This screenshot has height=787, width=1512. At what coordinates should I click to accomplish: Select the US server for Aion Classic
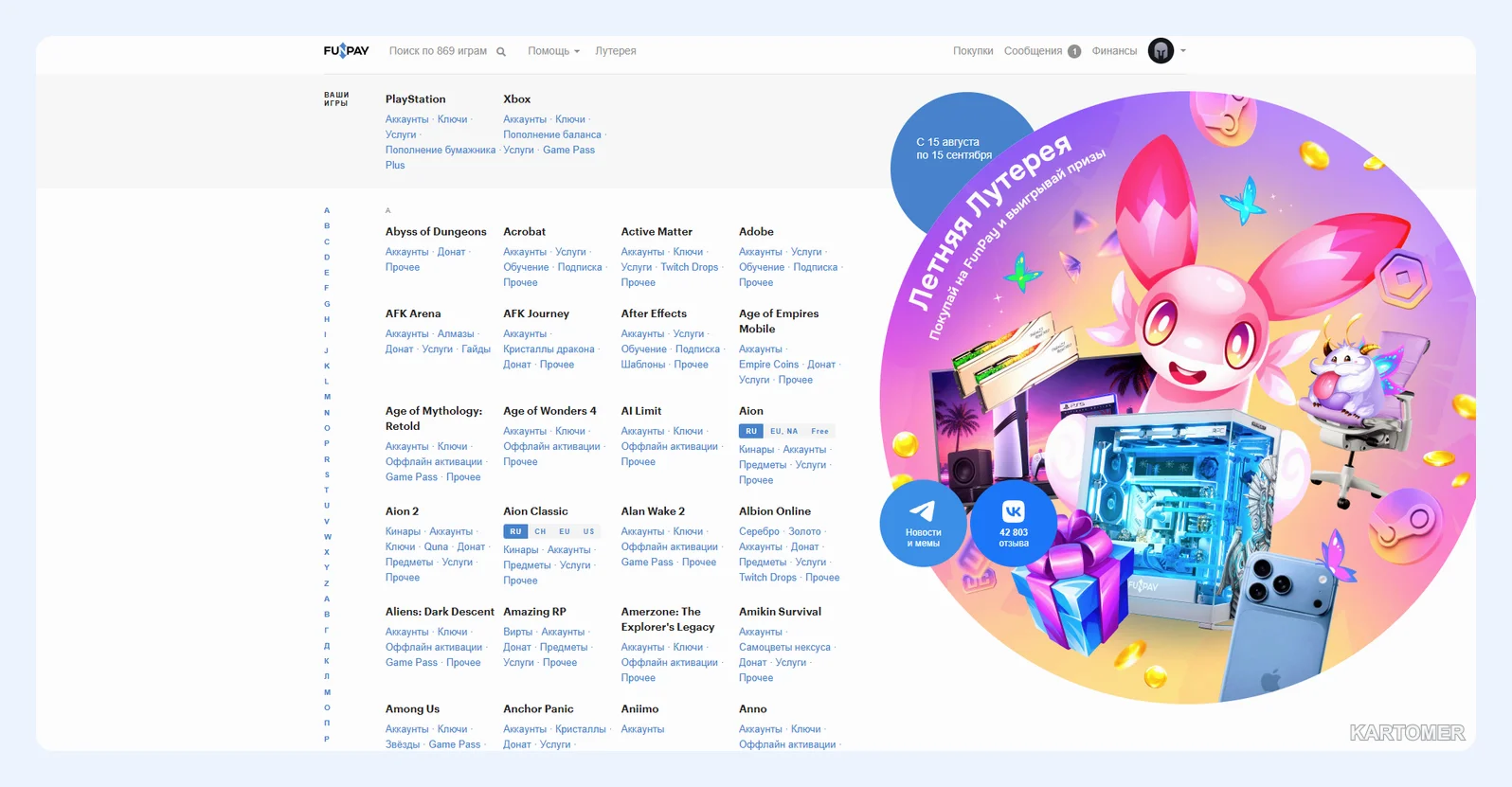point(588,531)
